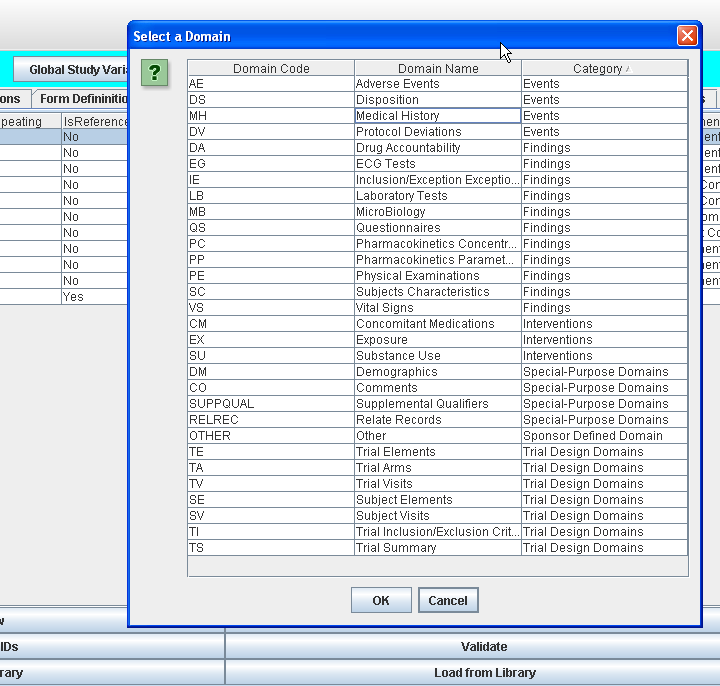Sort by the Domain Name column header
The image size is (720, 686).
tap(438, 69)
